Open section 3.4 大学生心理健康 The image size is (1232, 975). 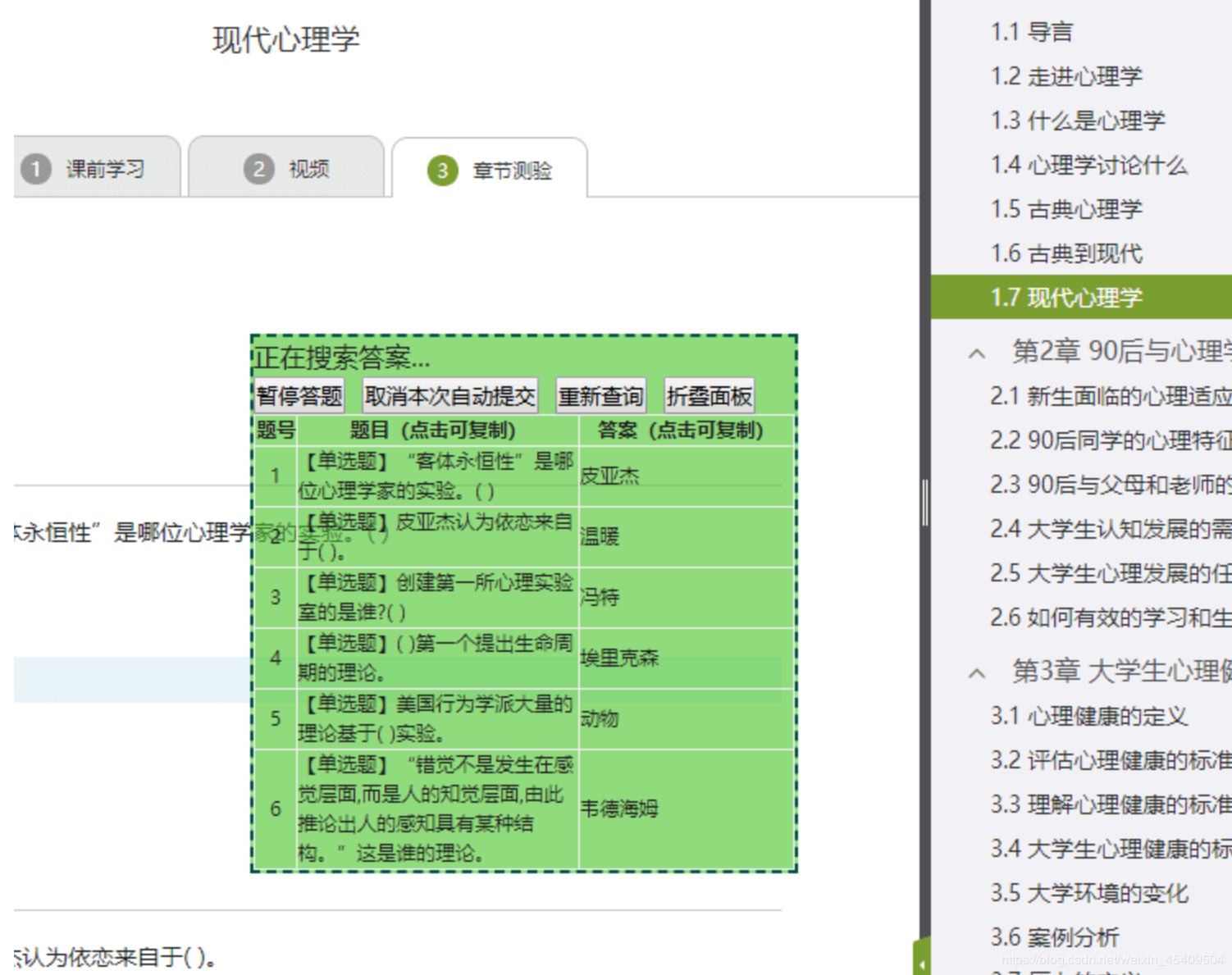(x=1111, y=849)
